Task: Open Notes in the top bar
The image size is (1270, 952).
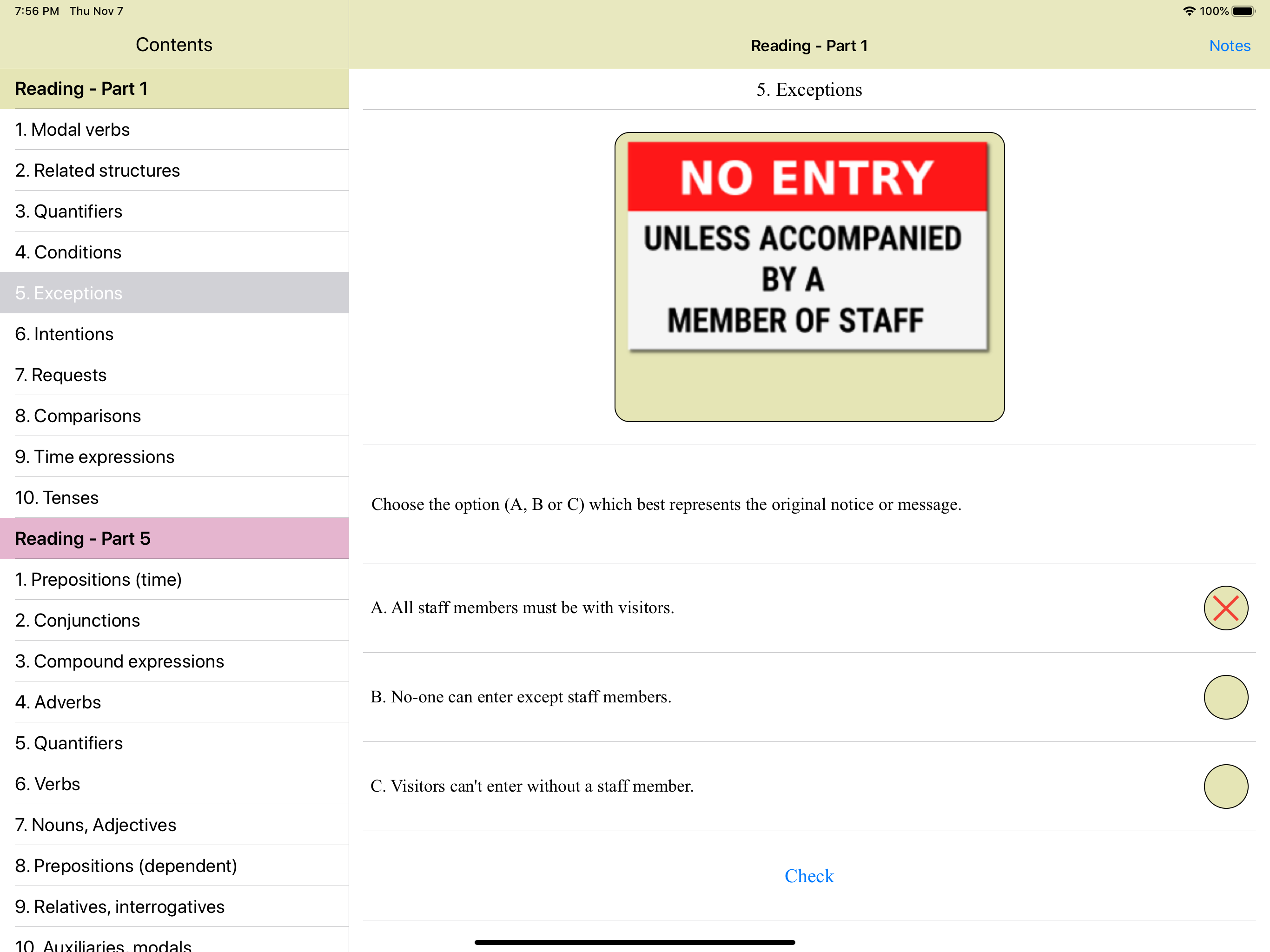Action: coord(1229,46)
